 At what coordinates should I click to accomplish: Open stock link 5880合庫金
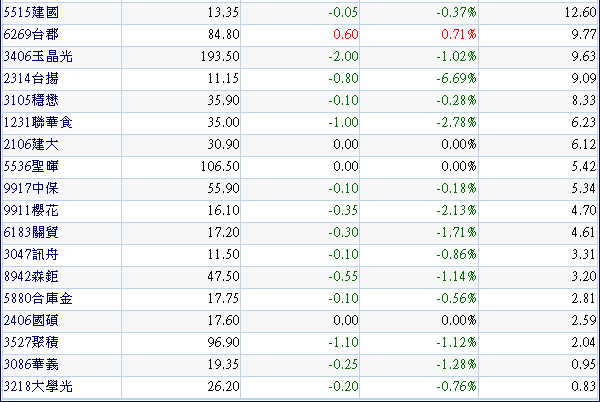pyautogui.click(x=38, y=299)
